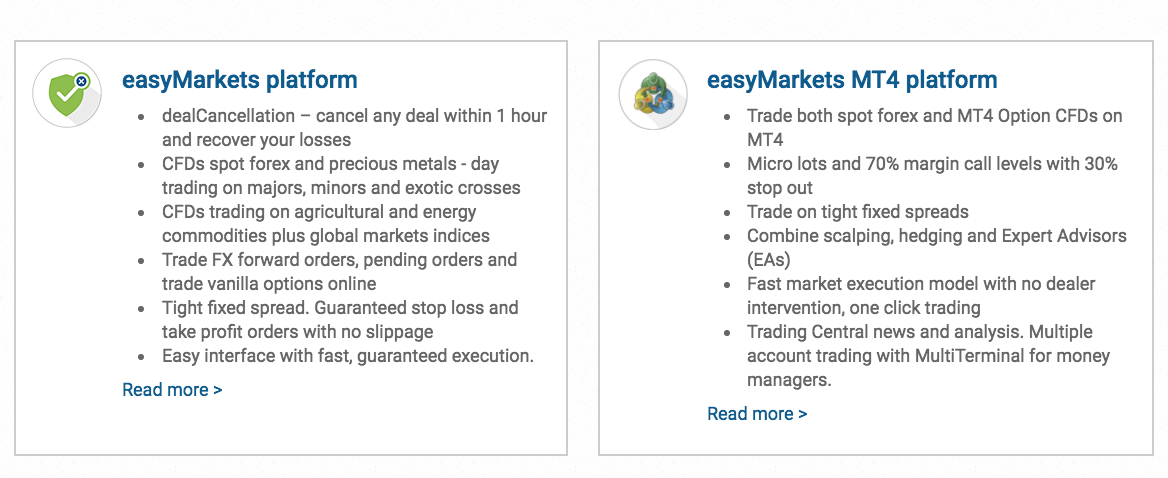1168x478 pixels.
Task: Click the small blue badge on shield icon
Action: tap(81, 81)
